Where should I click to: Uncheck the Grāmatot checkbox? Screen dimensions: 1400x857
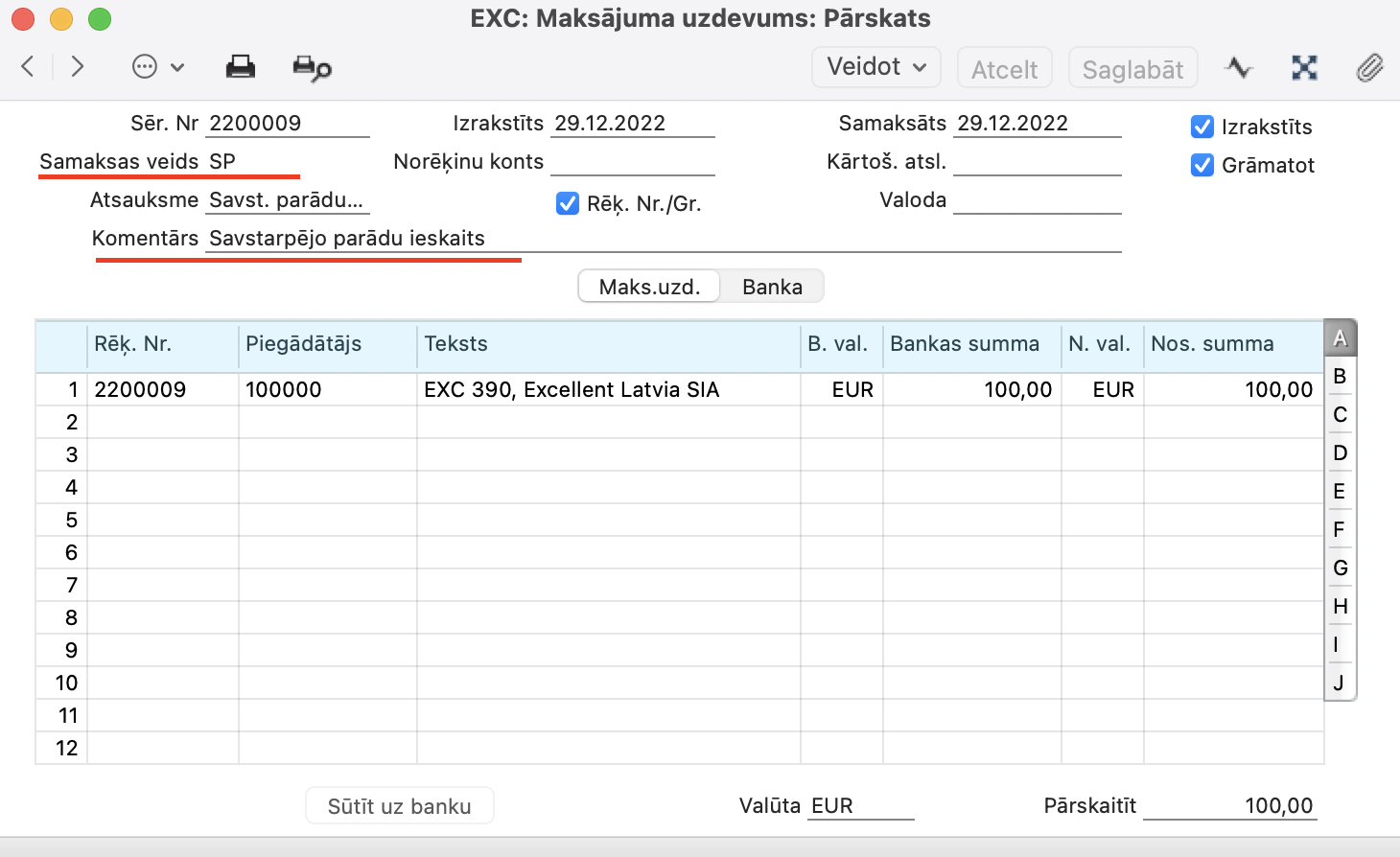click(1202, 165)
